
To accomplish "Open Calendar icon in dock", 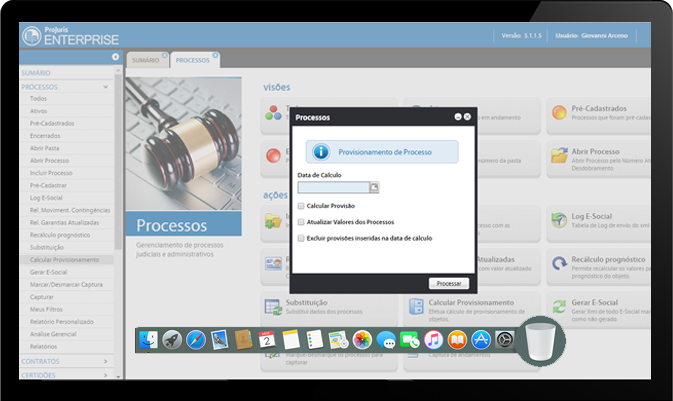I will (267, 340).
